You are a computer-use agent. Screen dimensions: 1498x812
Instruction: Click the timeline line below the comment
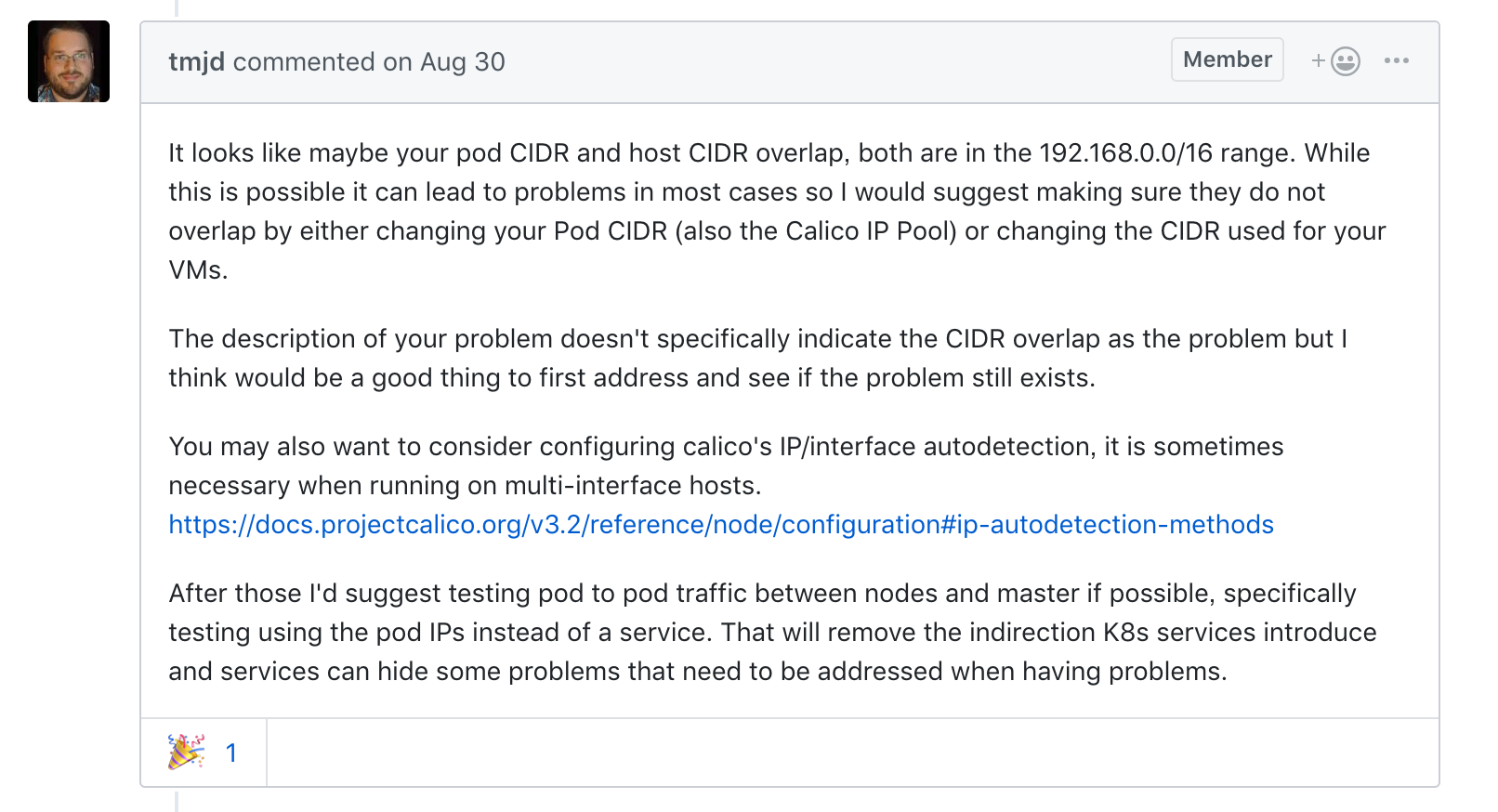coord(177,801)
